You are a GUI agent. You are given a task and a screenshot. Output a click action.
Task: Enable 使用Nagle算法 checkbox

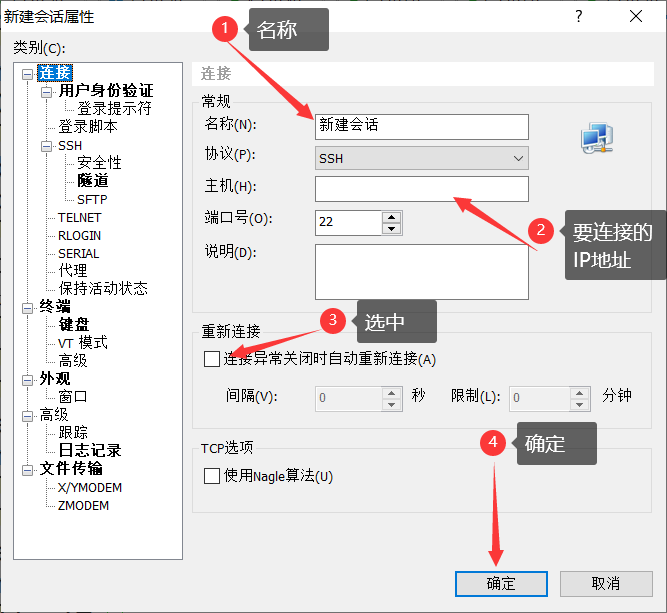(x=212, y=476)
